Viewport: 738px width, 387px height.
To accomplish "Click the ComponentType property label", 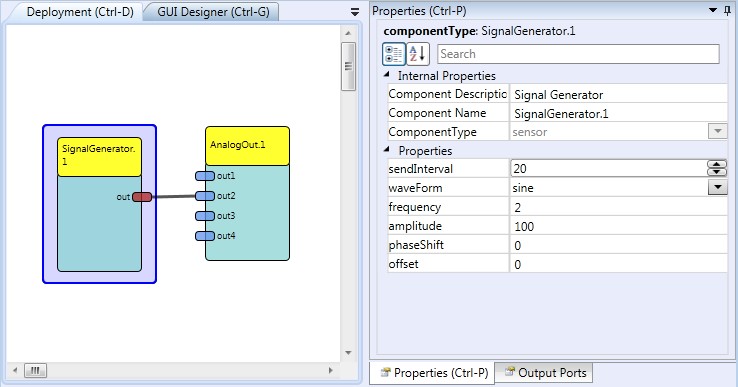I will [433, 132].
